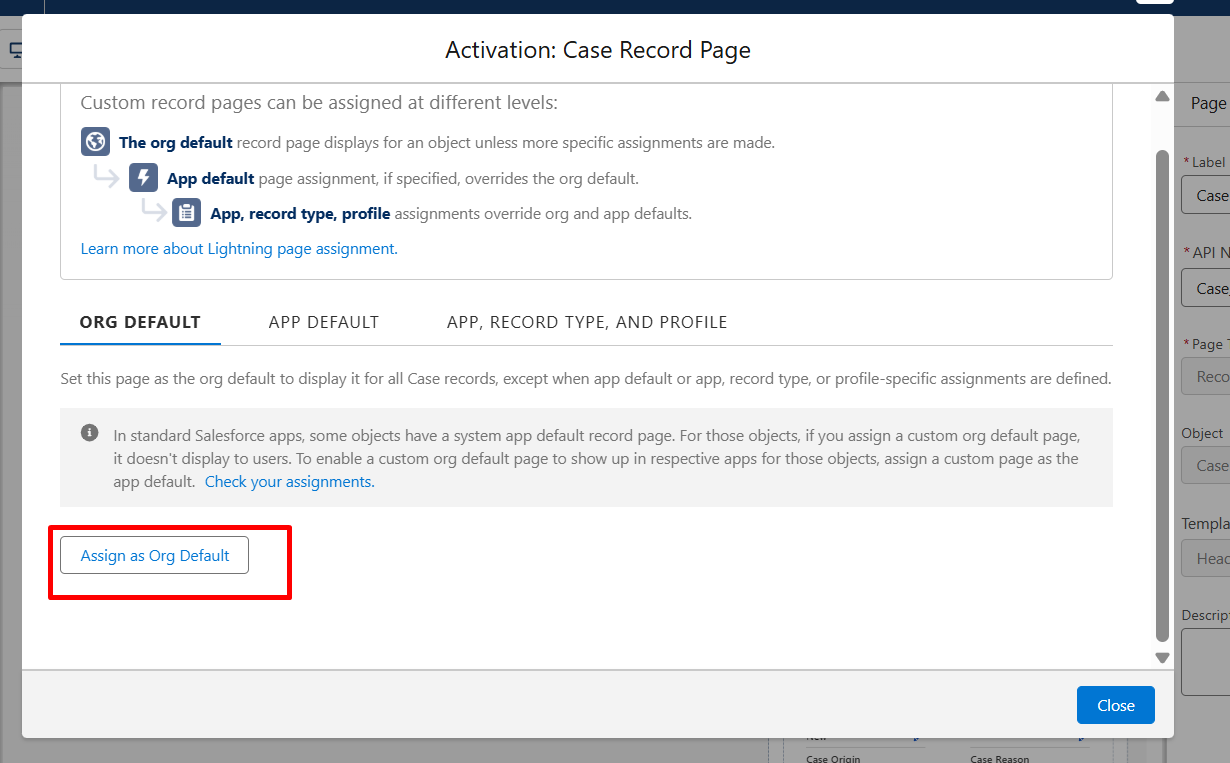Click the dialog's vertical scrollbar thumb

[x=1162, y=395]
